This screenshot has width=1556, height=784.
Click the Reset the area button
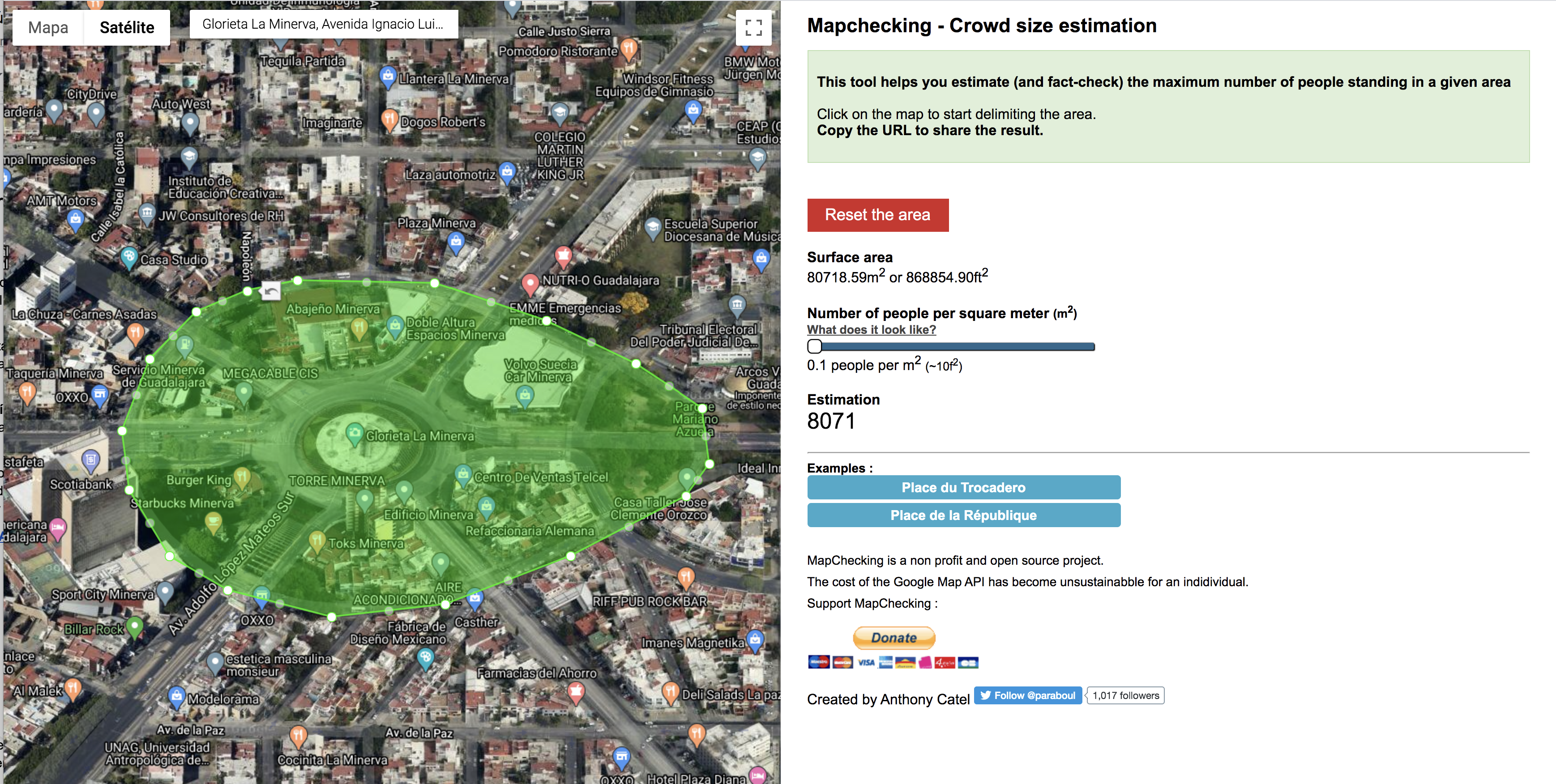tap(878, 214)
